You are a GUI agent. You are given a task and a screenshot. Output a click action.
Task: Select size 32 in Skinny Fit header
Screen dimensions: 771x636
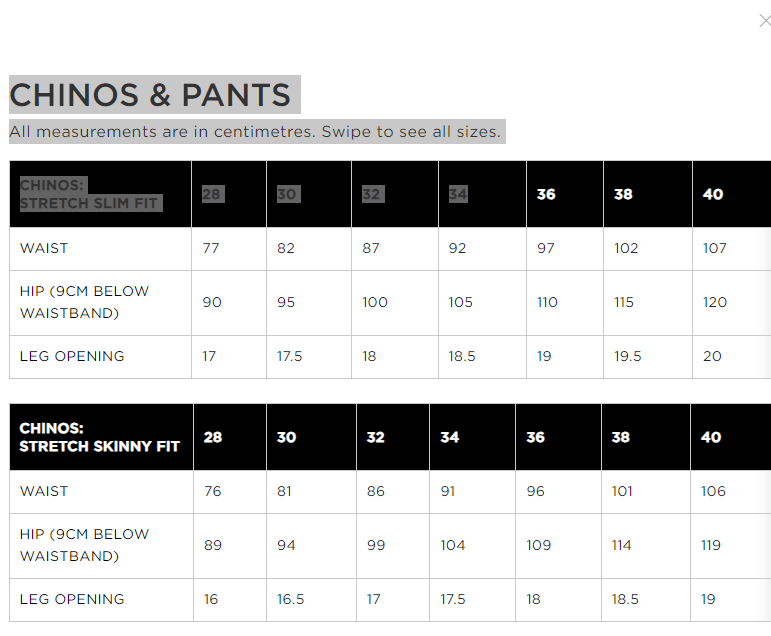click(376, 437)
